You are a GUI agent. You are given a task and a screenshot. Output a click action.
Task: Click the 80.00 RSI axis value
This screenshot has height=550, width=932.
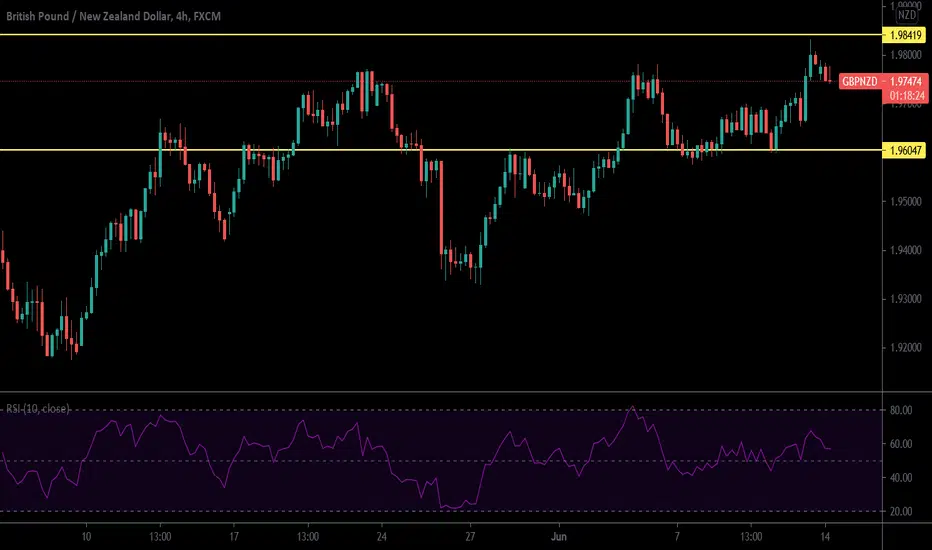901,410
